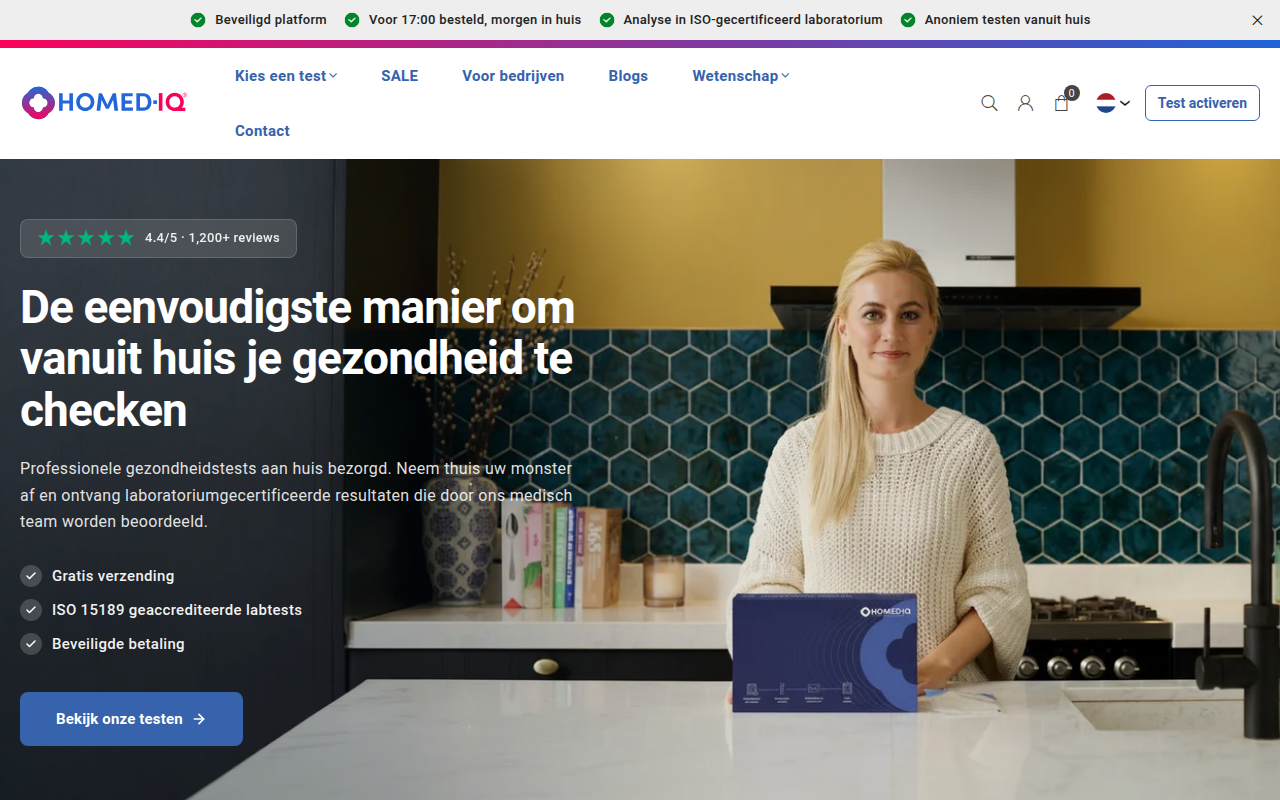Click the arrow on Bekijk onze testen
This screenshot has height=800, width=1280.
(x=199, y=719)
